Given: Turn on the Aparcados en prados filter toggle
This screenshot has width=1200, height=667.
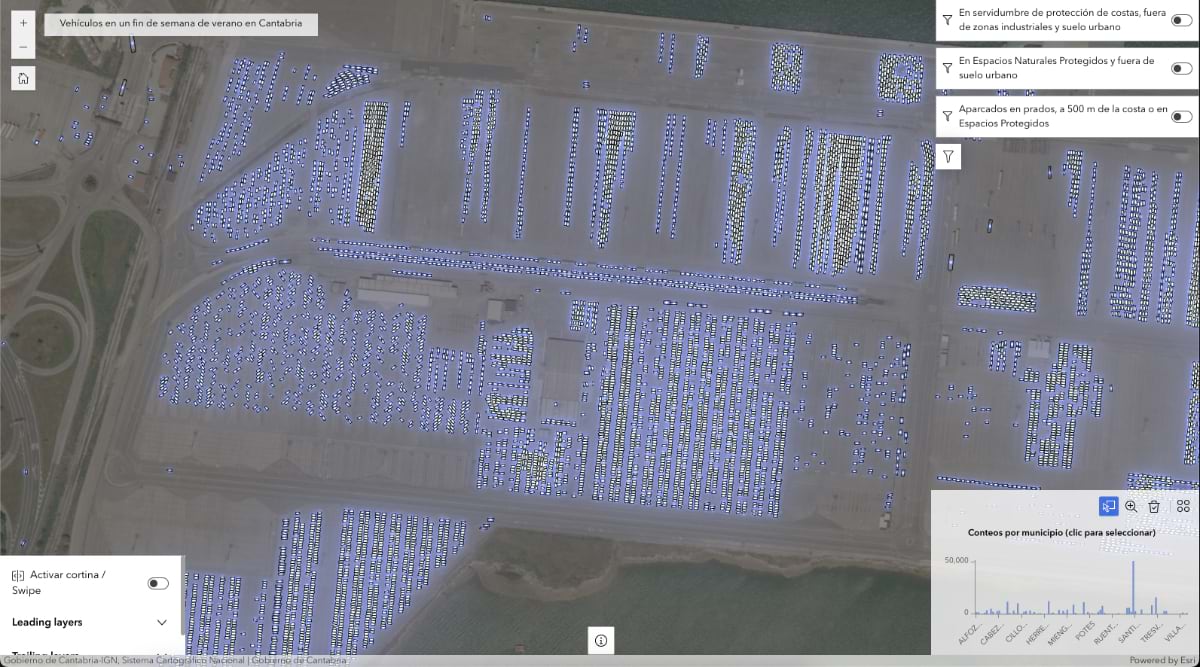Looking at the screenshot, I should (1181, 116).
